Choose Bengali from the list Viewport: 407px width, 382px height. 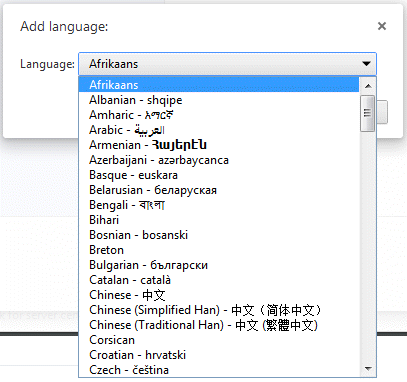coord(219,205)
